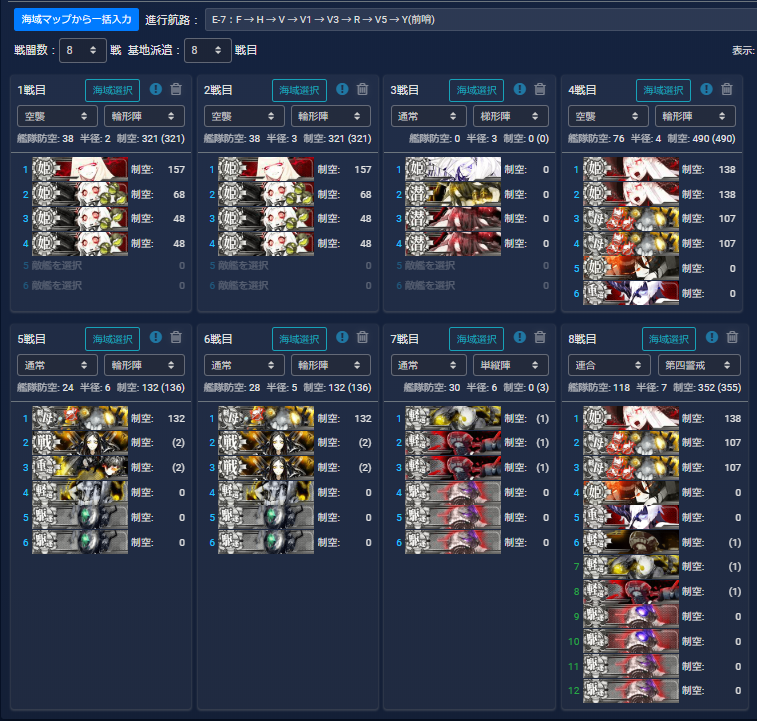Click 8戦目 summary text 制空: 352 (355)
The height and width of the screenshot is (721, 757).
point(707,387)
